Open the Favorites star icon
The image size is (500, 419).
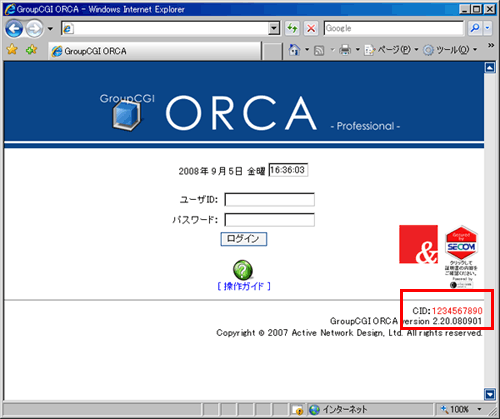coord(12,50)
